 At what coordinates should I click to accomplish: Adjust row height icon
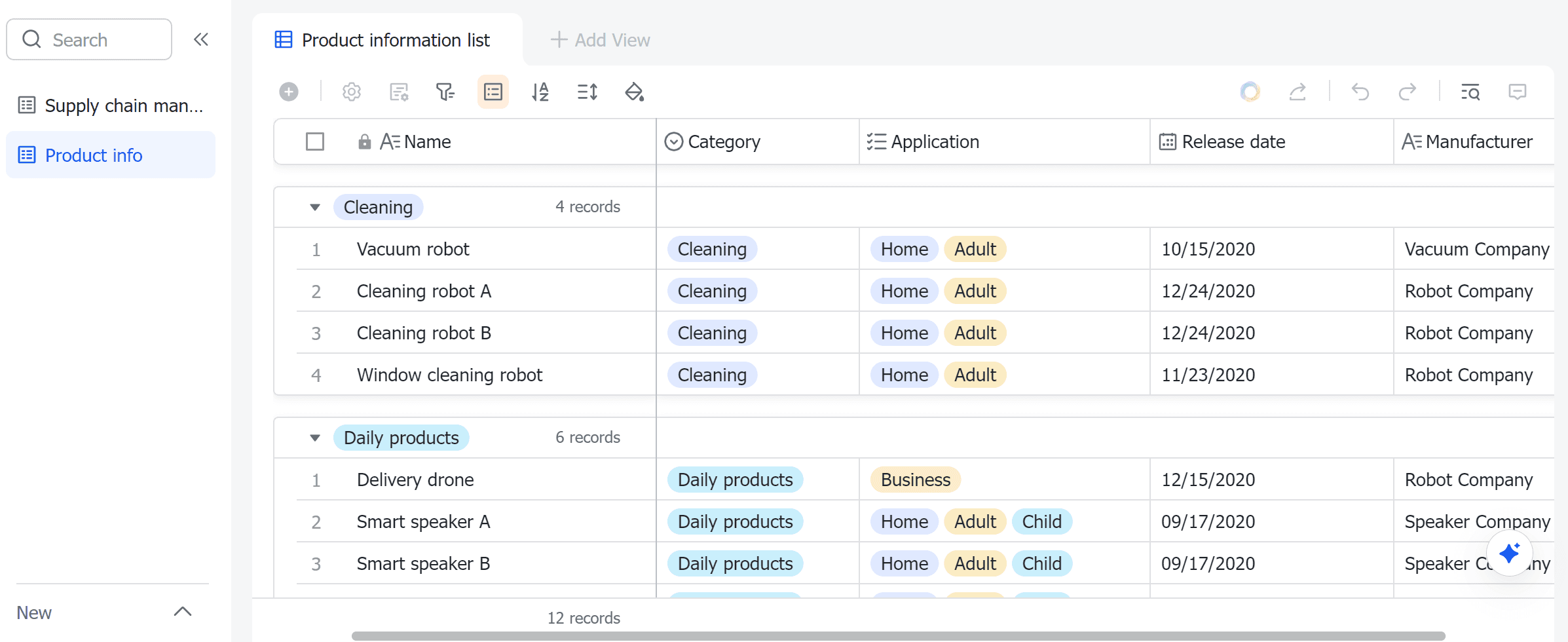[x=588, y=92]
